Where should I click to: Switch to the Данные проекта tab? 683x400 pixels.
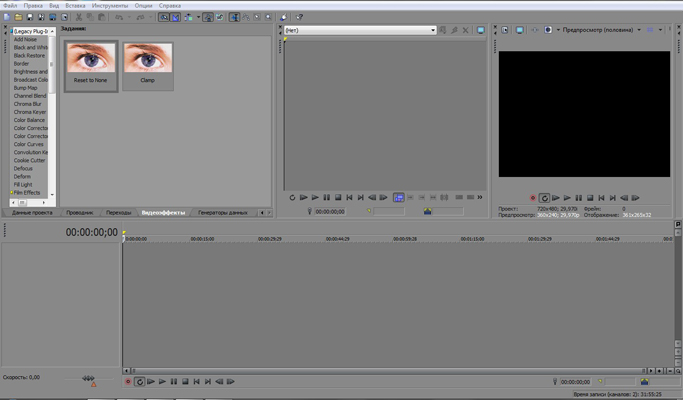32,213
